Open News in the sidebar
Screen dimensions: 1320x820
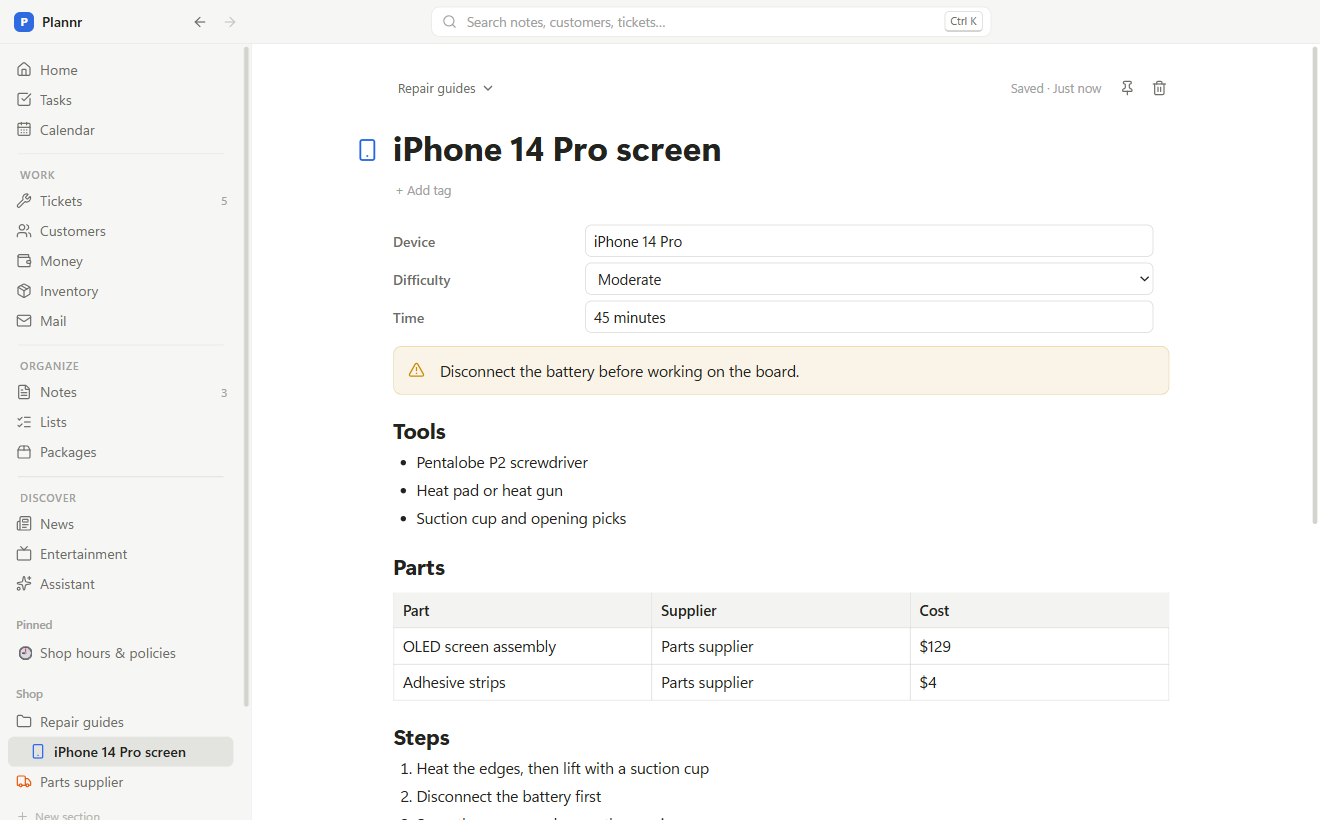122,524
